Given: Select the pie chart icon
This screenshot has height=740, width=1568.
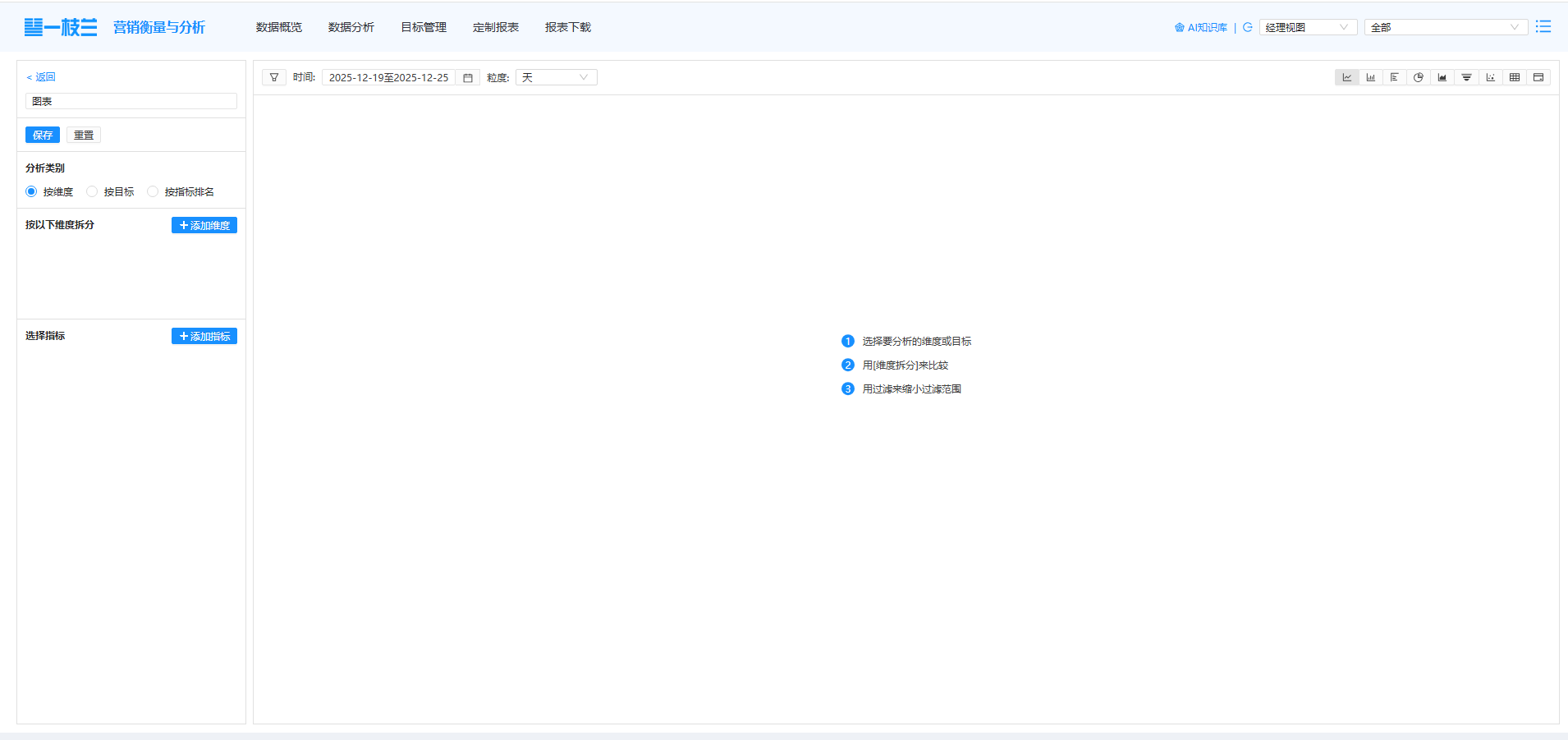Looking at the screenshot, I should pos(1418,77).
